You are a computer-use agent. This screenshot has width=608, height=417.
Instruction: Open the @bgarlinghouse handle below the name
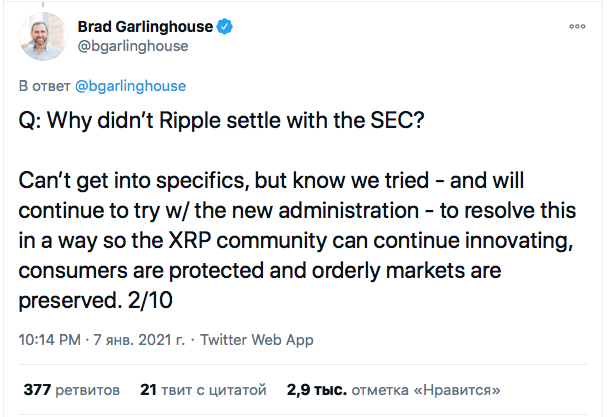[x=134, y=46]
